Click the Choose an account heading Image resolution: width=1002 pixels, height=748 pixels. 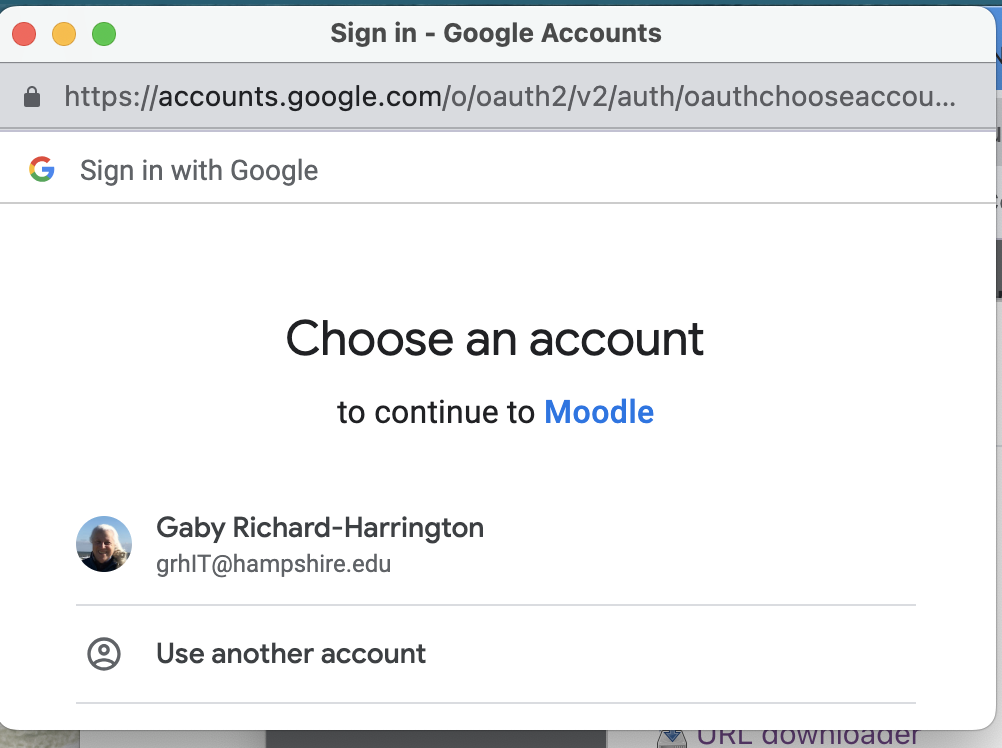point(495,339)
